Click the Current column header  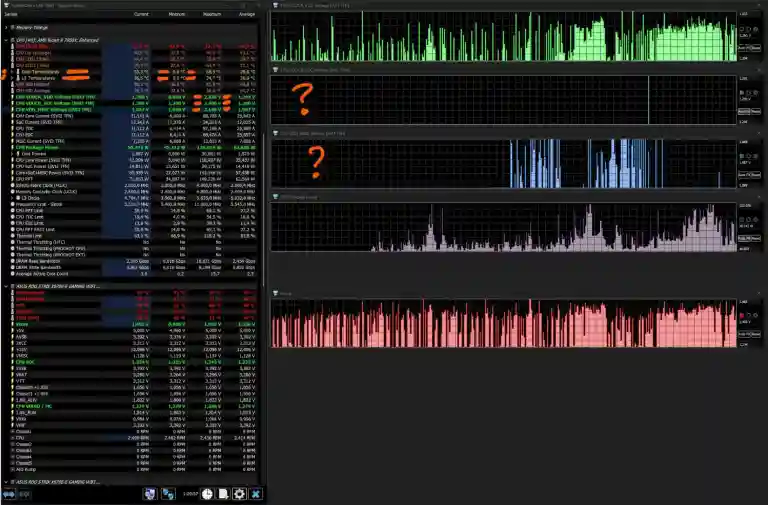coord(141,14)
